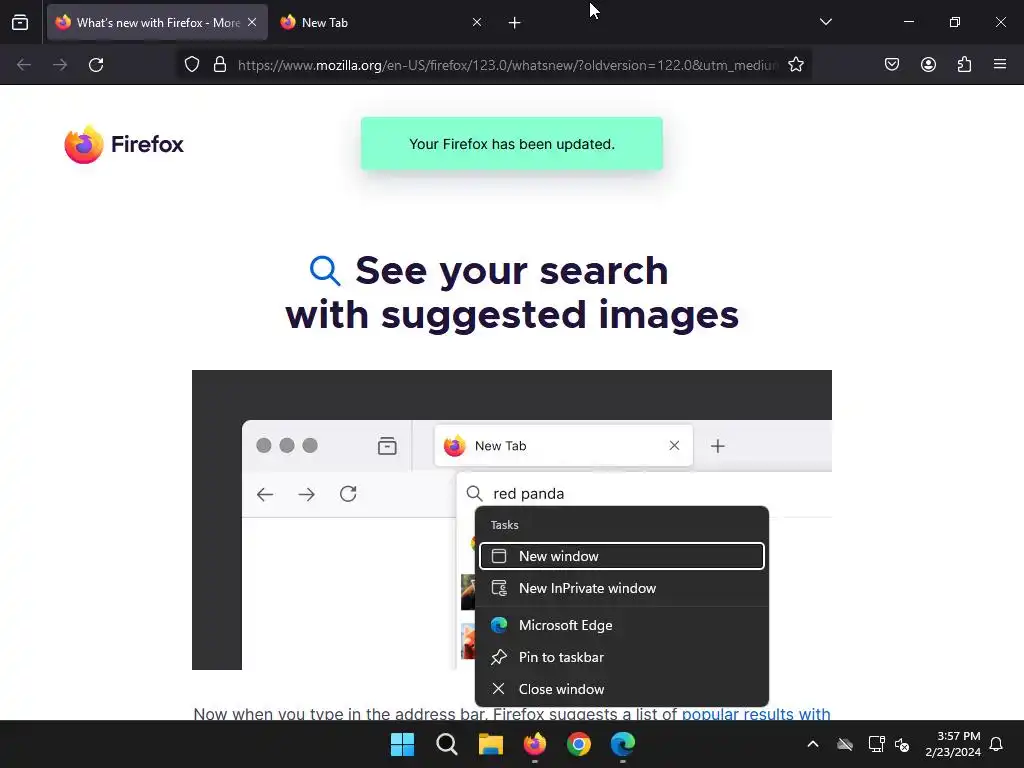This screenshot has width=1024, height=768.
Task: Click the Firefox taskbar icon
Action: point(535,744)
